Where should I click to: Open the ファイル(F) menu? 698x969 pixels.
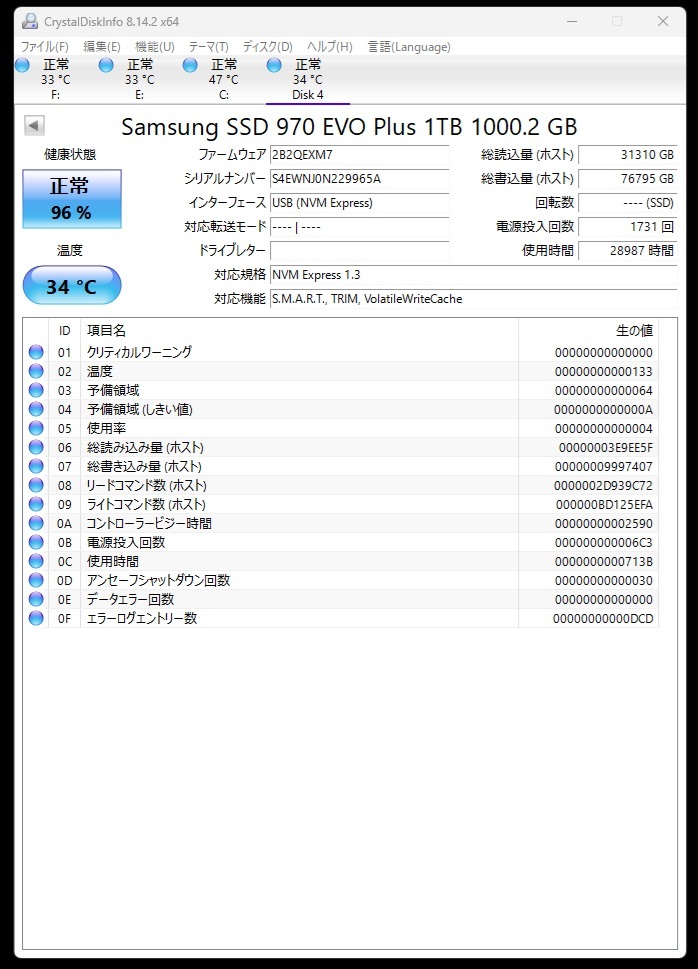pos(45,47)
